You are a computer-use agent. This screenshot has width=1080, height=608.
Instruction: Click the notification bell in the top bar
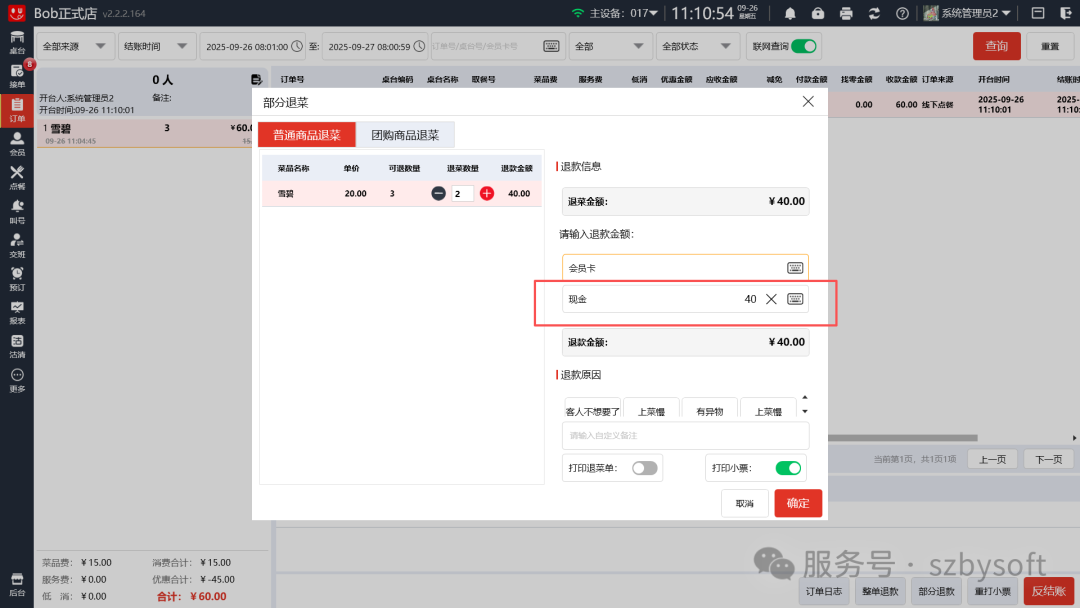click(x=789, y=13)
